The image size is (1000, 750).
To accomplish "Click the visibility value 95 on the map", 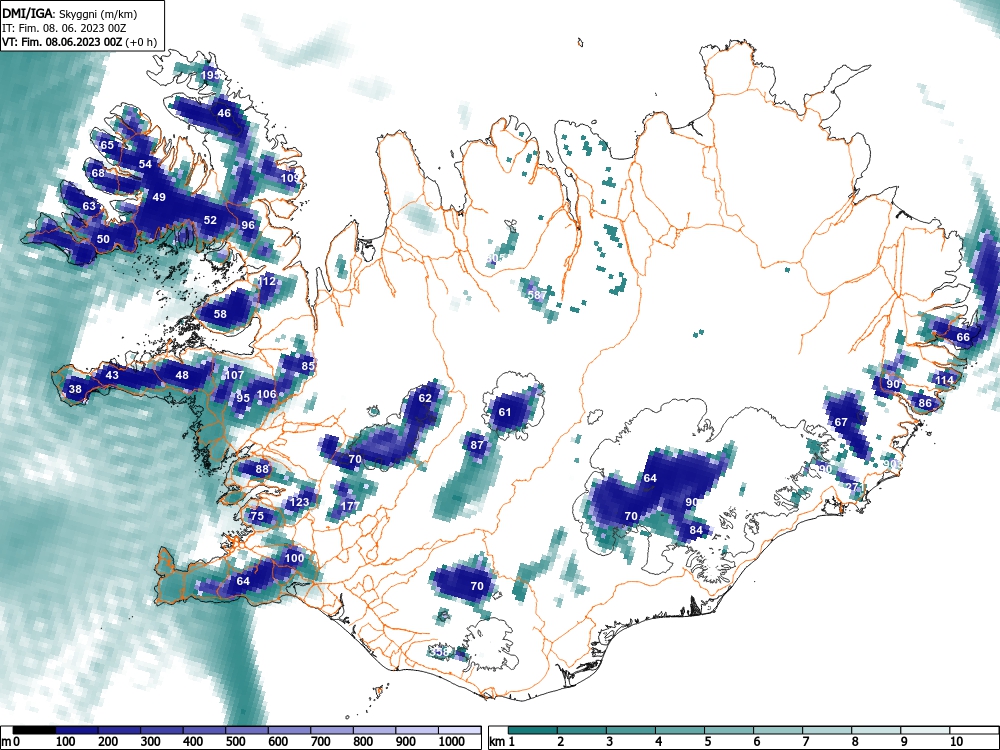I will [243, 398].
